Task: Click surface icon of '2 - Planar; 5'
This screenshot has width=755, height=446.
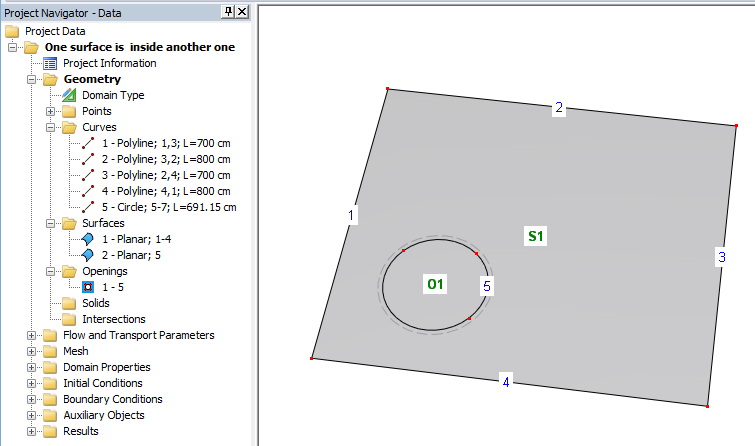Action: [88, 255]
